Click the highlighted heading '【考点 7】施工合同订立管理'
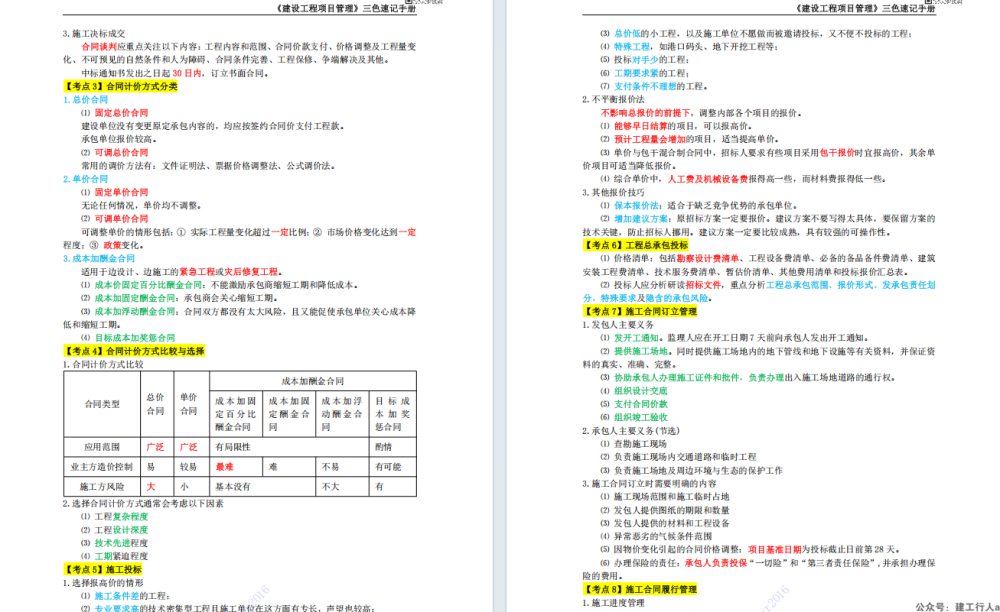The height and width of the screenshot is (612, 1000). tap(640, 312)
